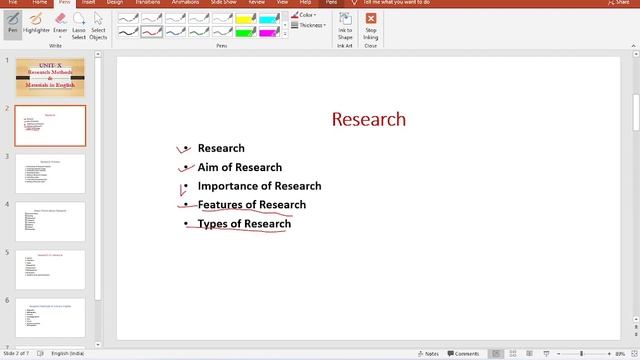Viewport: 640px width, 360px height.
Task: Select the green highlighter pen
Action: (x=246, y=32)
